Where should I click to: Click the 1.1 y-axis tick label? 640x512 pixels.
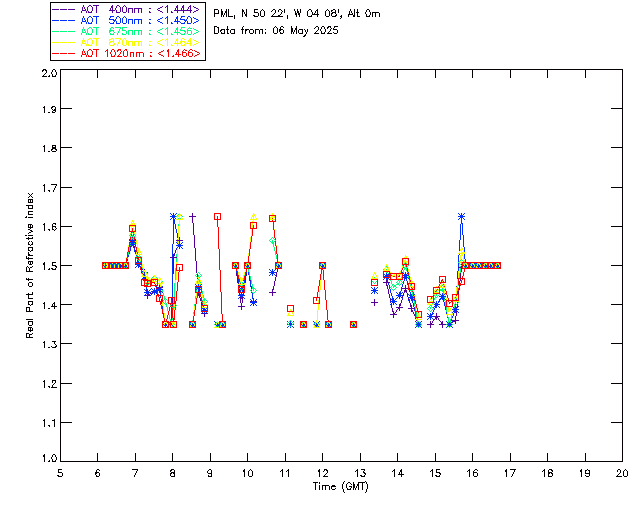[x=49, y=423]
